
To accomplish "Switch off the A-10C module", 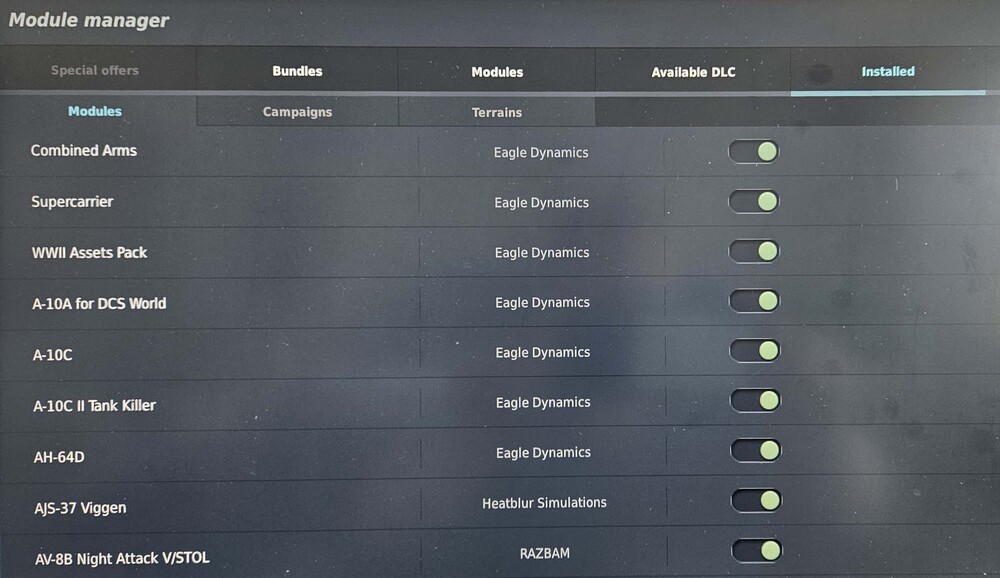I will point(755,351).
